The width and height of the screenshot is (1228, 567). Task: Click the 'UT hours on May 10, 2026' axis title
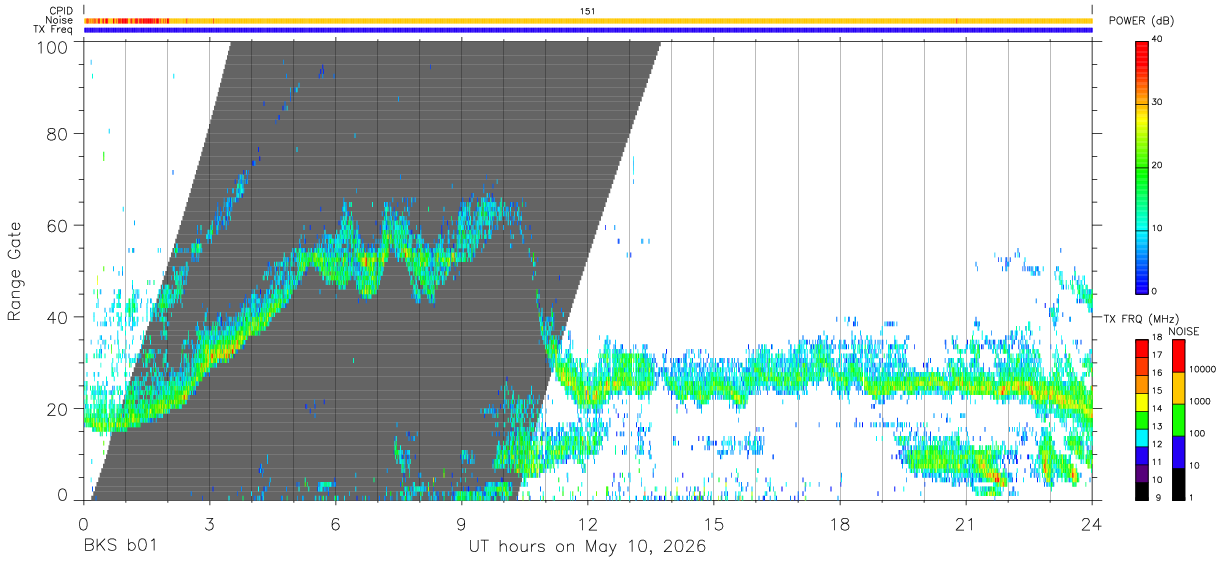point(588,547)
